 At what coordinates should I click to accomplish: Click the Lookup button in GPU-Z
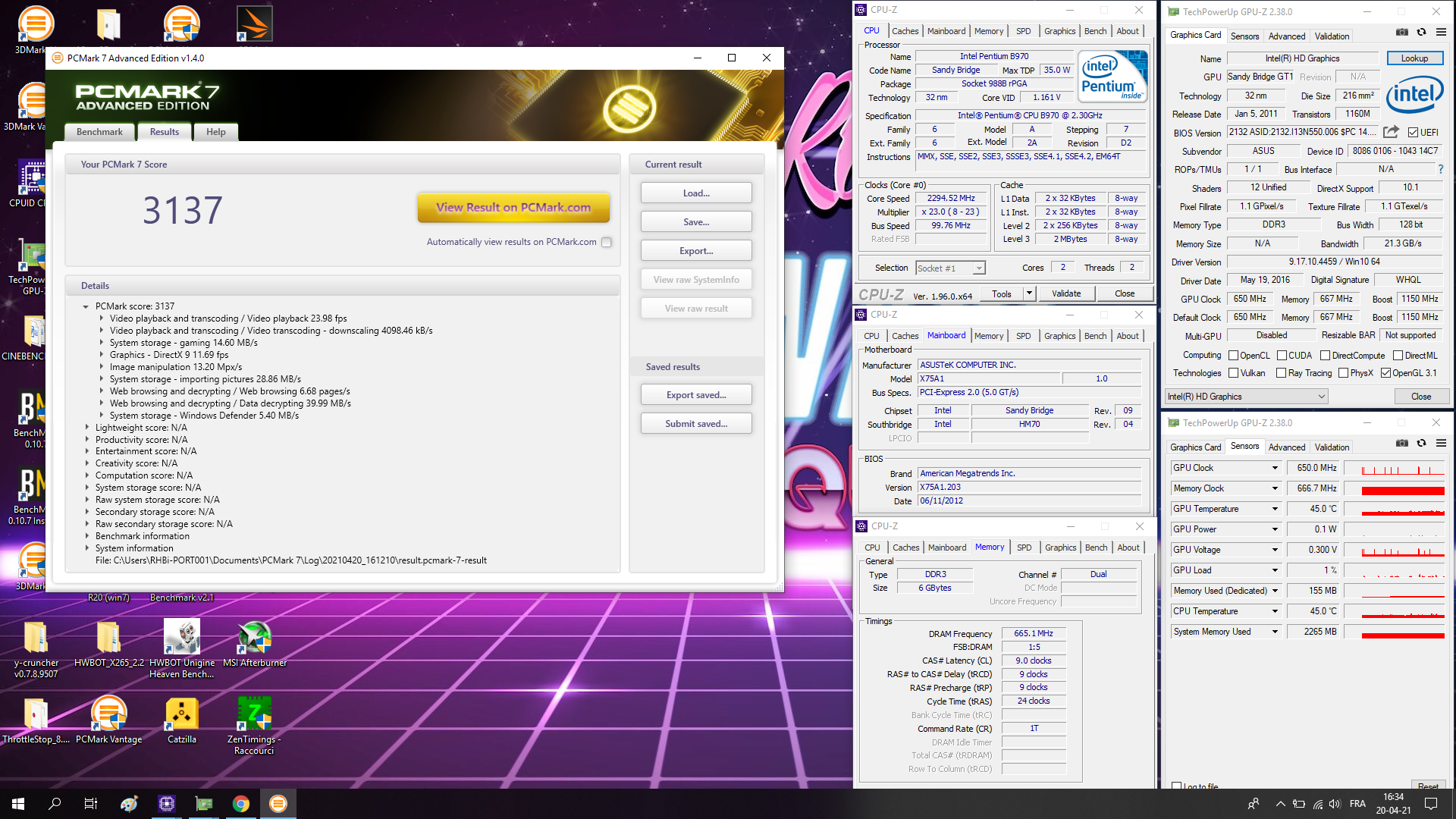(x=1414, y=58)
